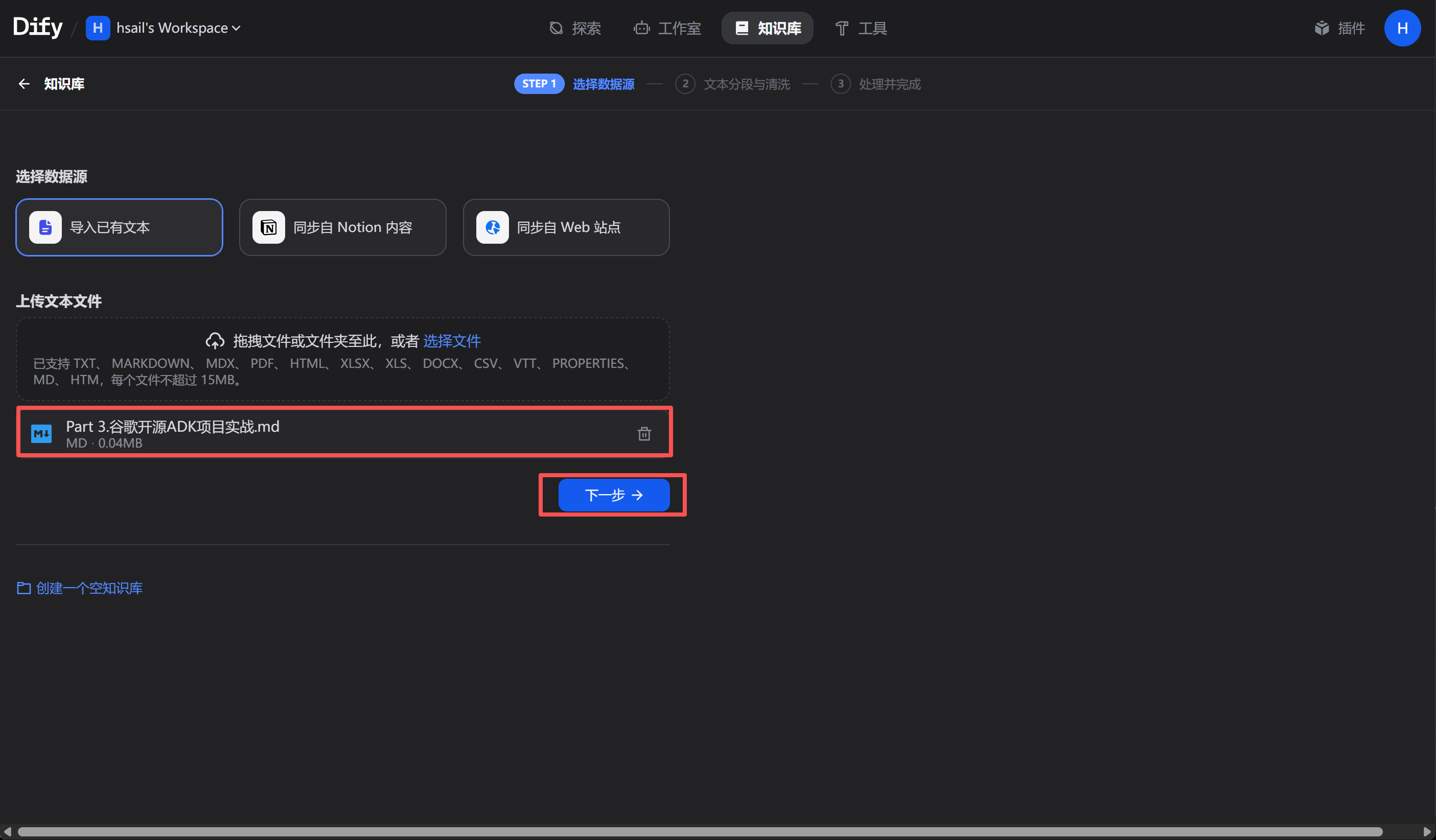Click the cloud upload icon
Screen dimensions: 1436x840
[x=215, y=341]
